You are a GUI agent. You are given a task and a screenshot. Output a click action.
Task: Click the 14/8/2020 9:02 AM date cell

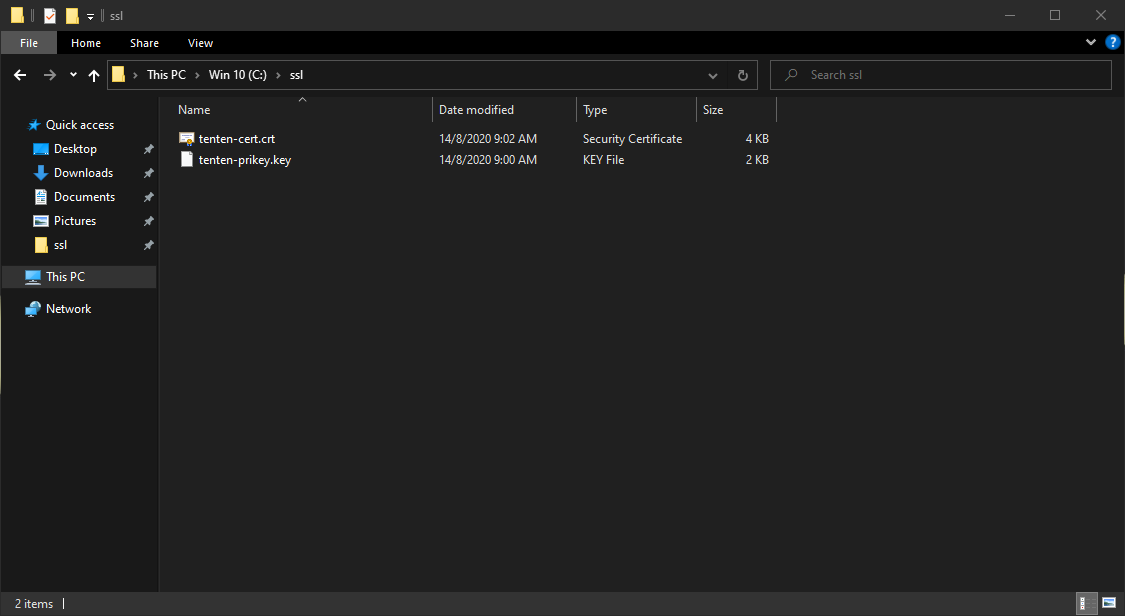tap(488, 138)
